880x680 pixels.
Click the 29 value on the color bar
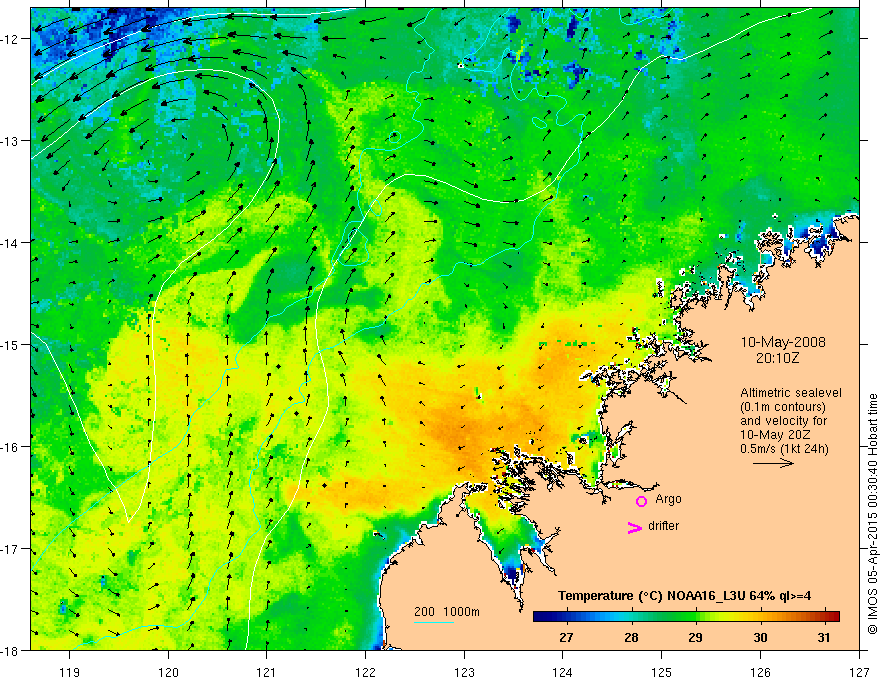pos(695,637)
